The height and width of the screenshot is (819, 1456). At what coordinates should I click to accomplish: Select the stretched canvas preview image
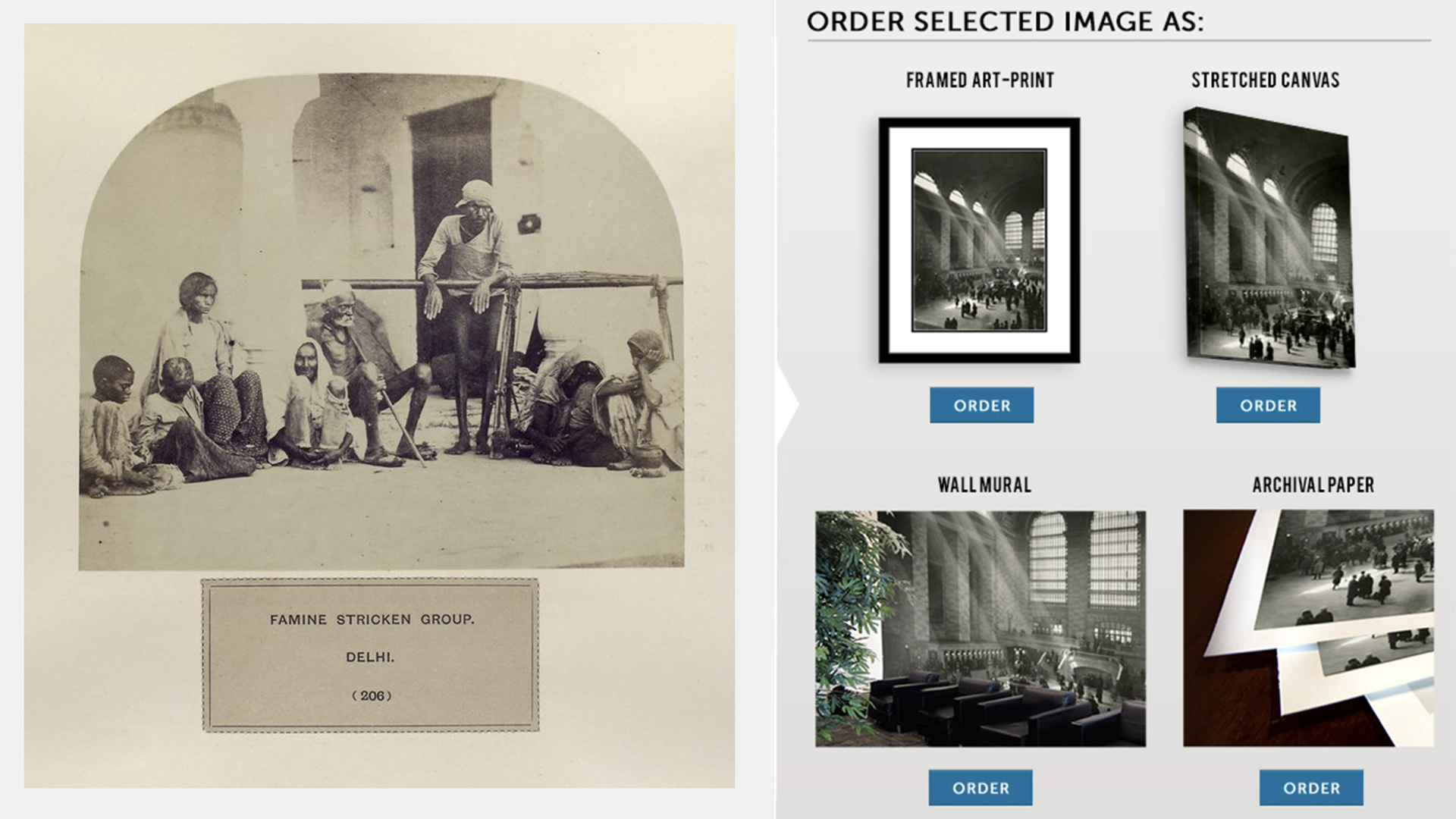pos(1269,238)
